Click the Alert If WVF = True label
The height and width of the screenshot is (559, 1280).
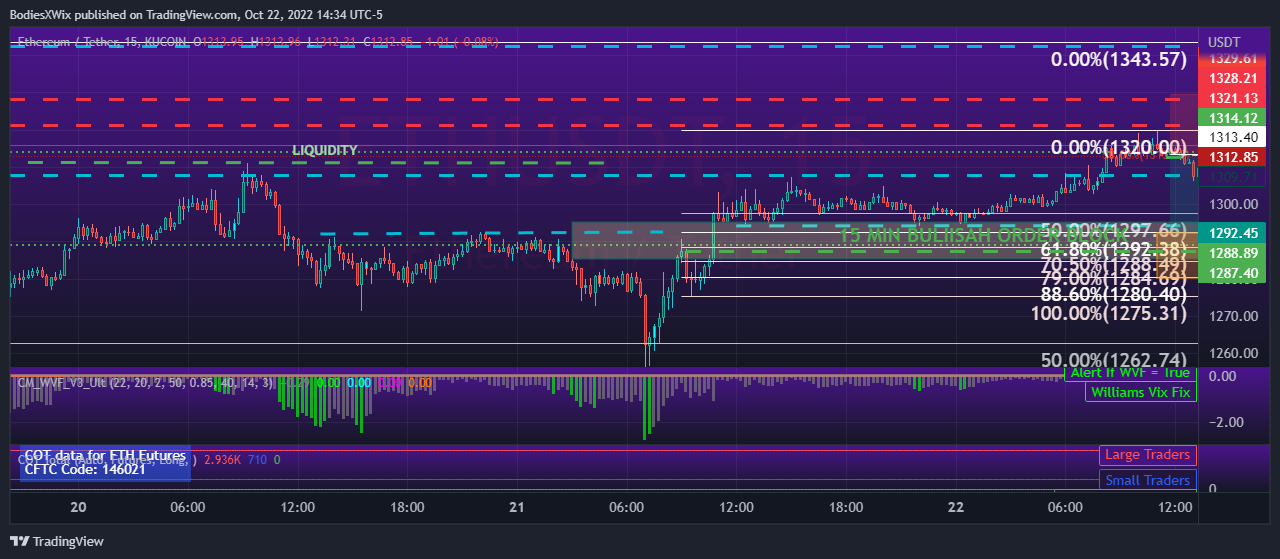[1128, 373]
